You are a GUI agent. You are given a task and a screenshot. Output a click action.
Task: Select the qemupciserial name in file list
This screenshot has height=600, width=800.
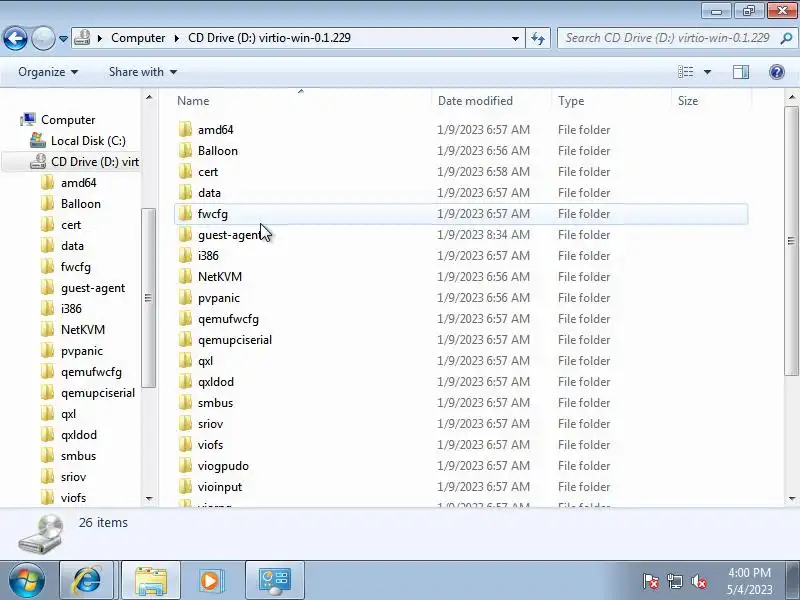click(x=235, y=340)
